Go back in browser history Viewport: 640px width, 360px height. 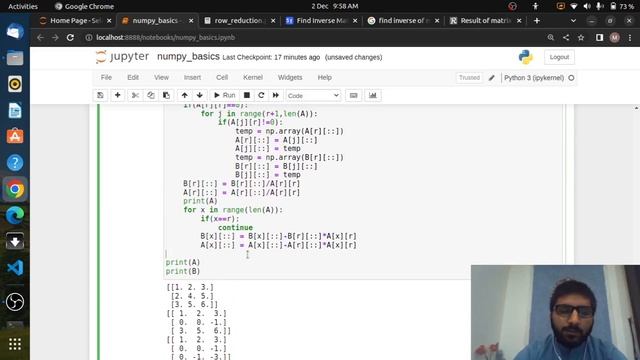[40, 38]
